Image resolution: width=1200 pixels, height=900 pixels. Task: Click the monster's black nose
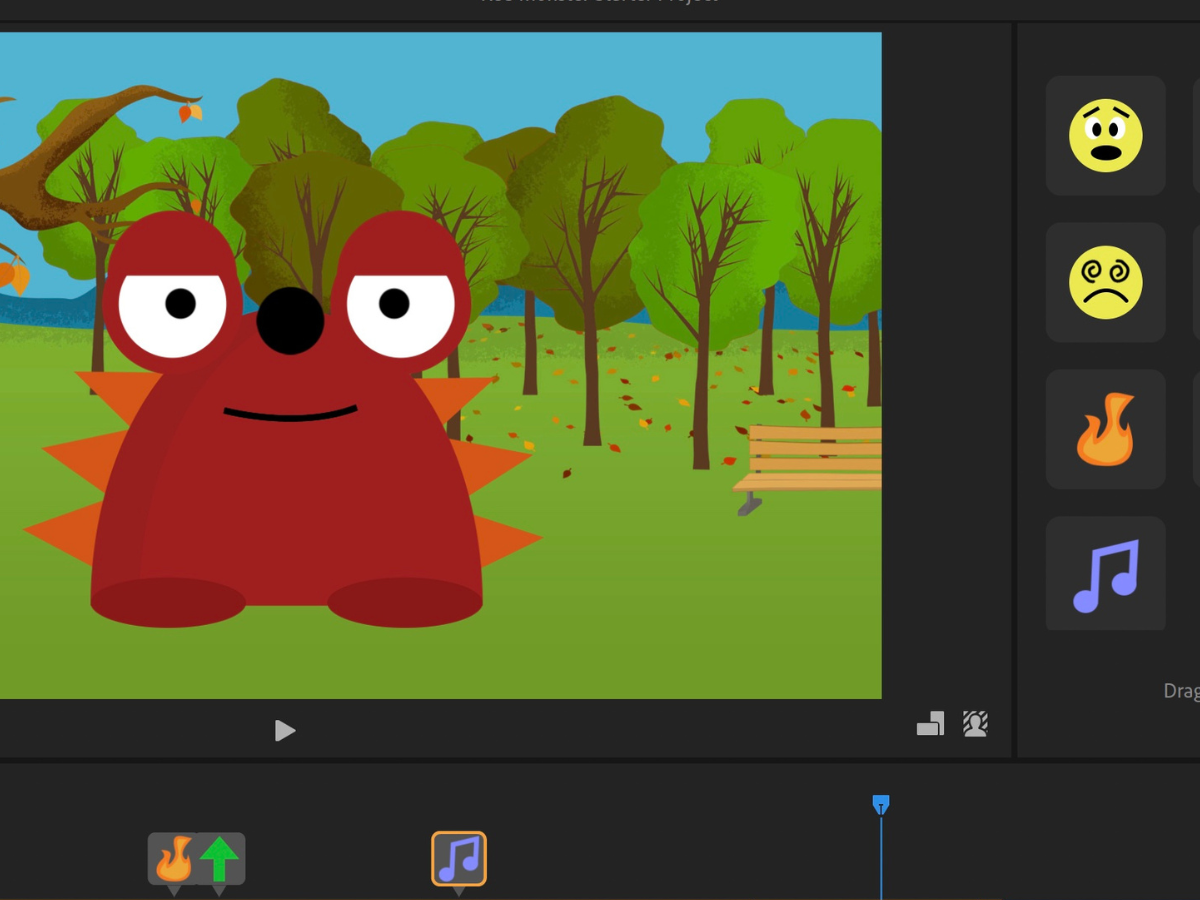[x=290, y=321]
